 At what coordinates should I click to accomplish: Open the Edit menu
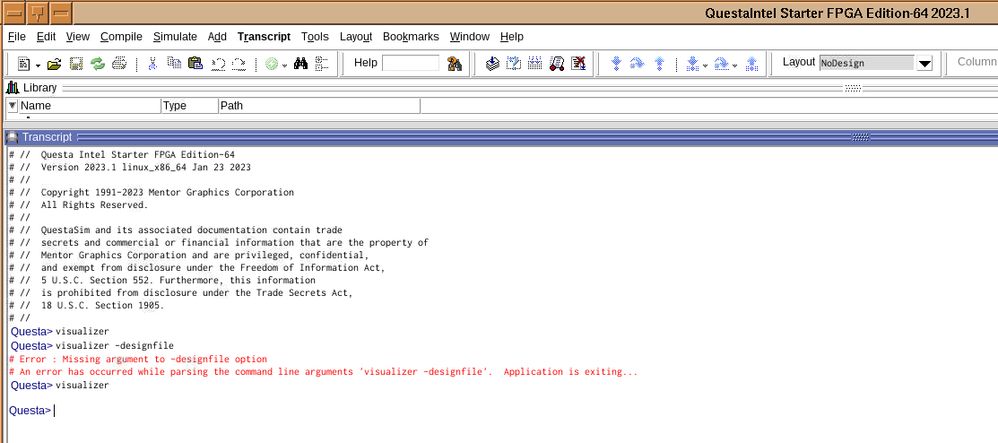pyautogui.click(x=46, y=36)
